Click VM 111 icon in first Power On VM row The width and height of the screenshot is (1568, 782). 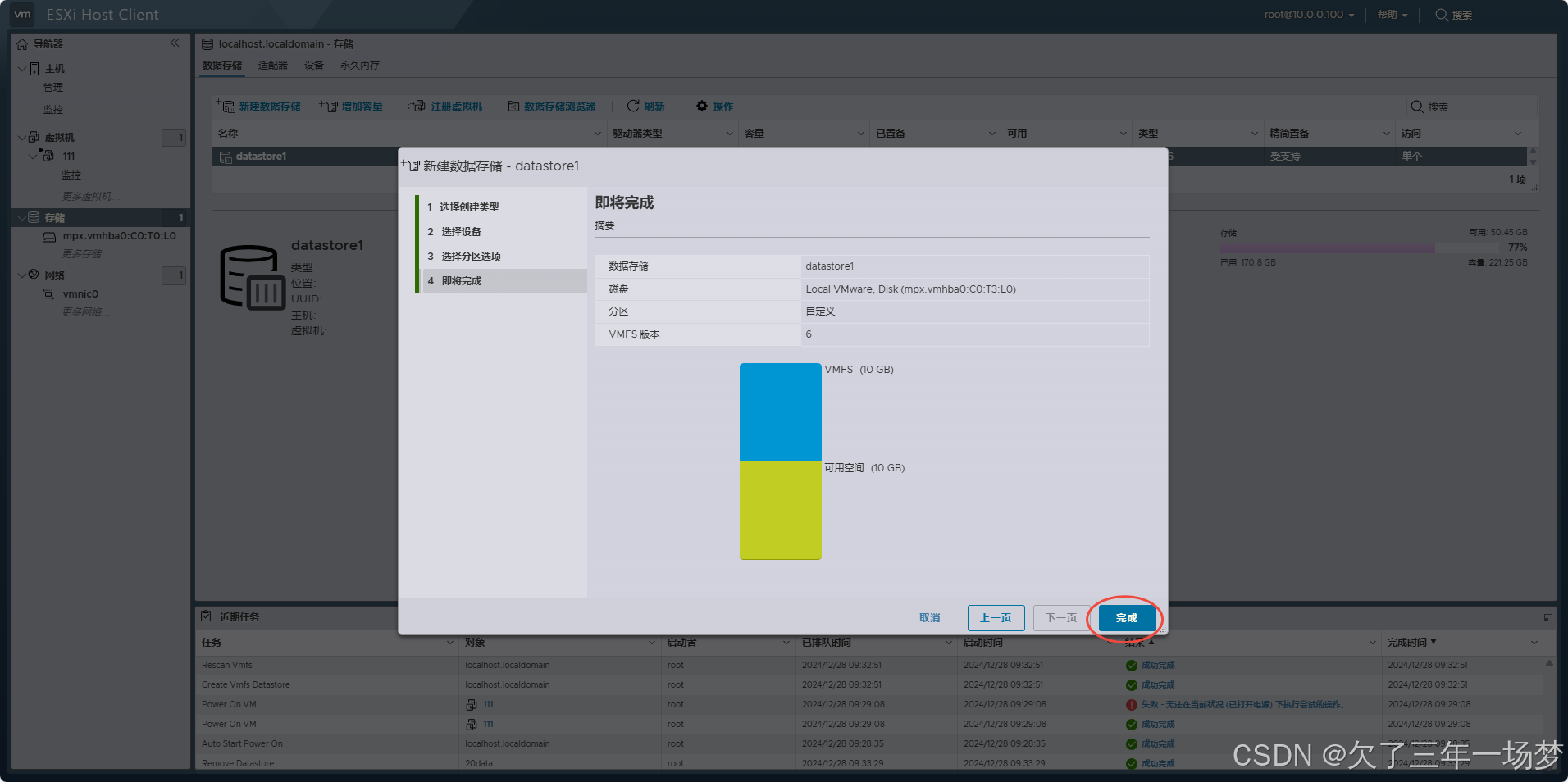click(472, 705)
